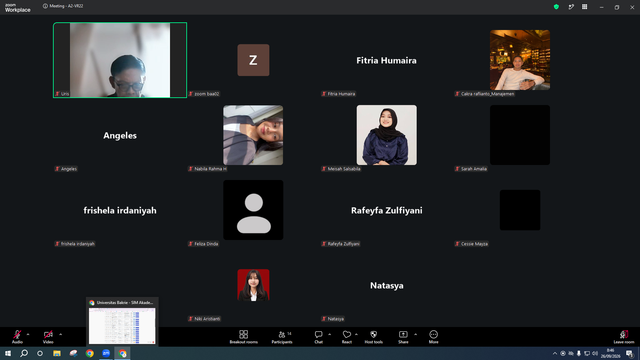
Task: Click the muted mic icon beside Uris
Action: point(58,94)
